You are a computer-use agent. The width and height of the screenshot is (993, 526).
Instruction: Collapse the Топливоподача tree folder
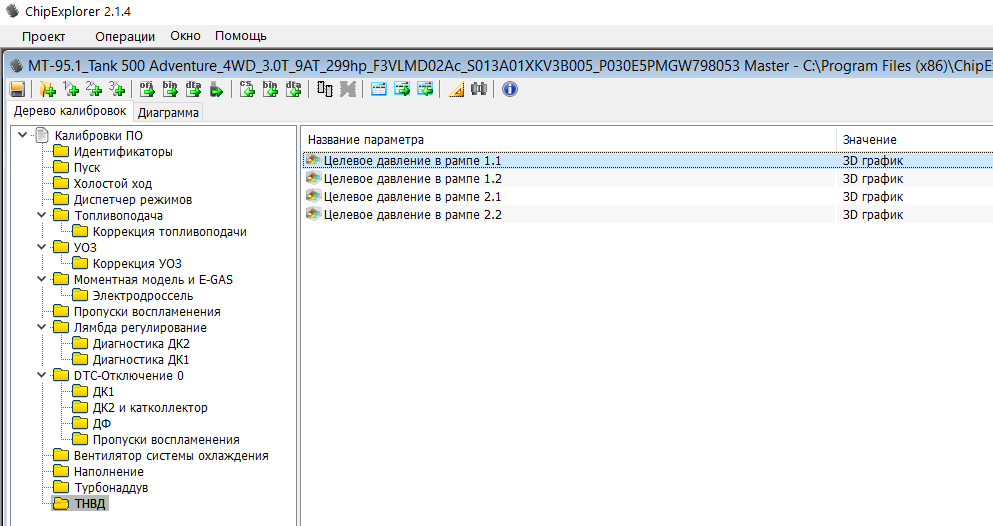coord(41,215)
